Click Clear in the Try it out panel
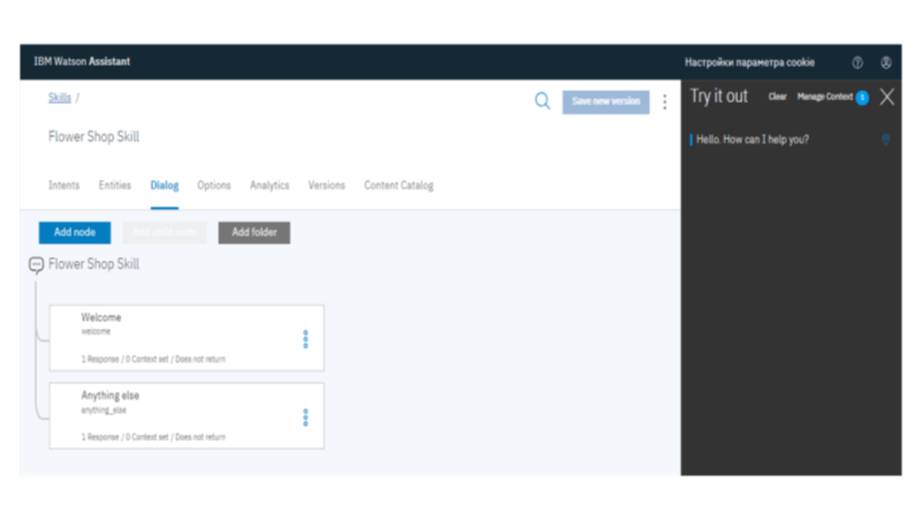 (x=777, y=97)
